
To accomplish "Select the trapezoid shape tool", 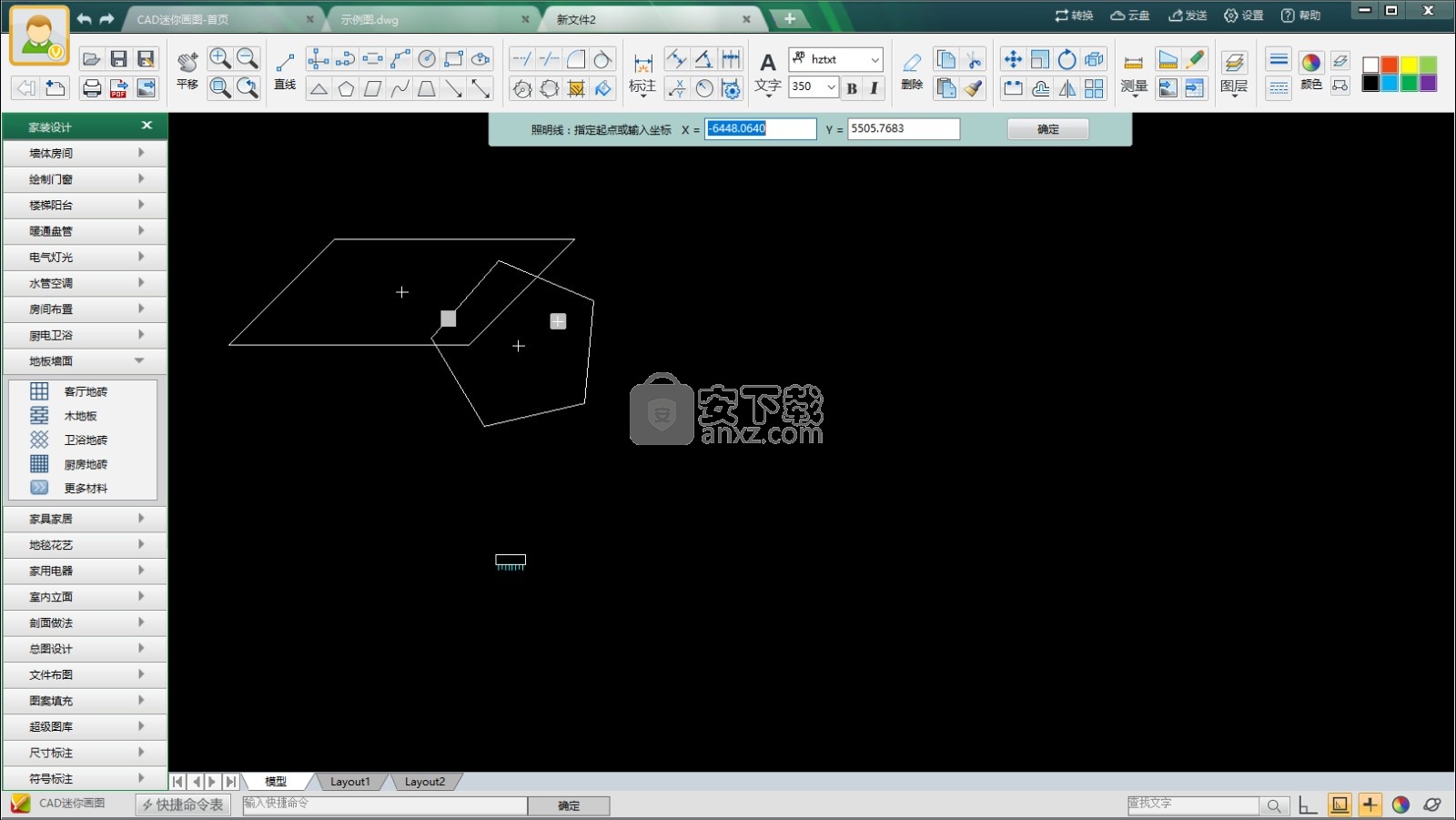I will pyautogui.click(x=427, y=88).
